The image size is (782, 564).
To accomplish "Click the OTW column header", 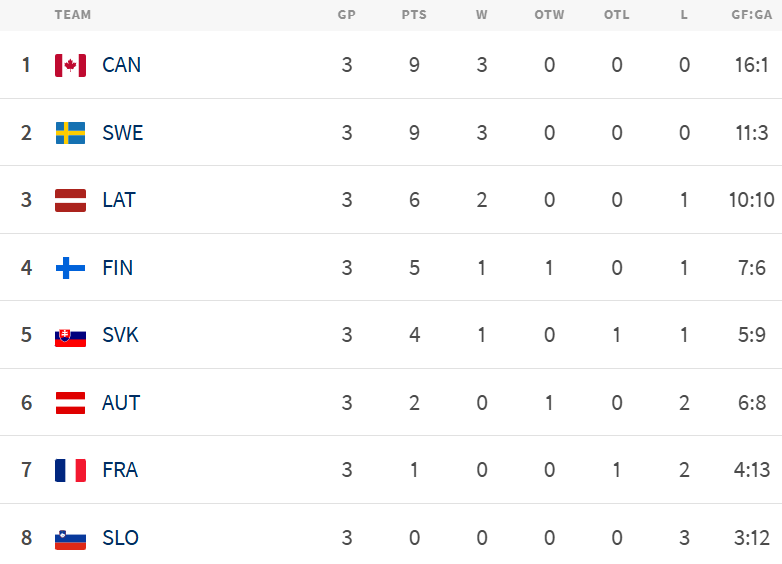I will click(549, 15).
